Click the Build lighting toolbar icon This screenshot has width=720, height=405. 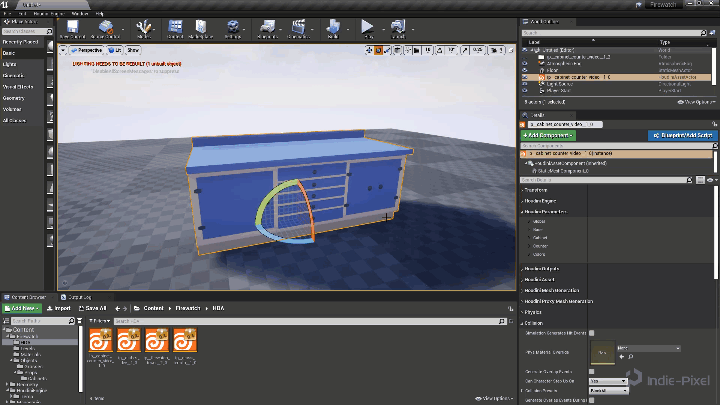click(x=333, y=29)
